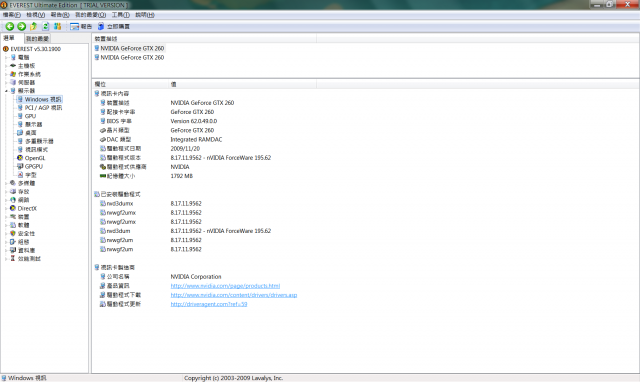Expand the 電腦 computer node
This screenshot has width=640, height=382.
(6, 58)
